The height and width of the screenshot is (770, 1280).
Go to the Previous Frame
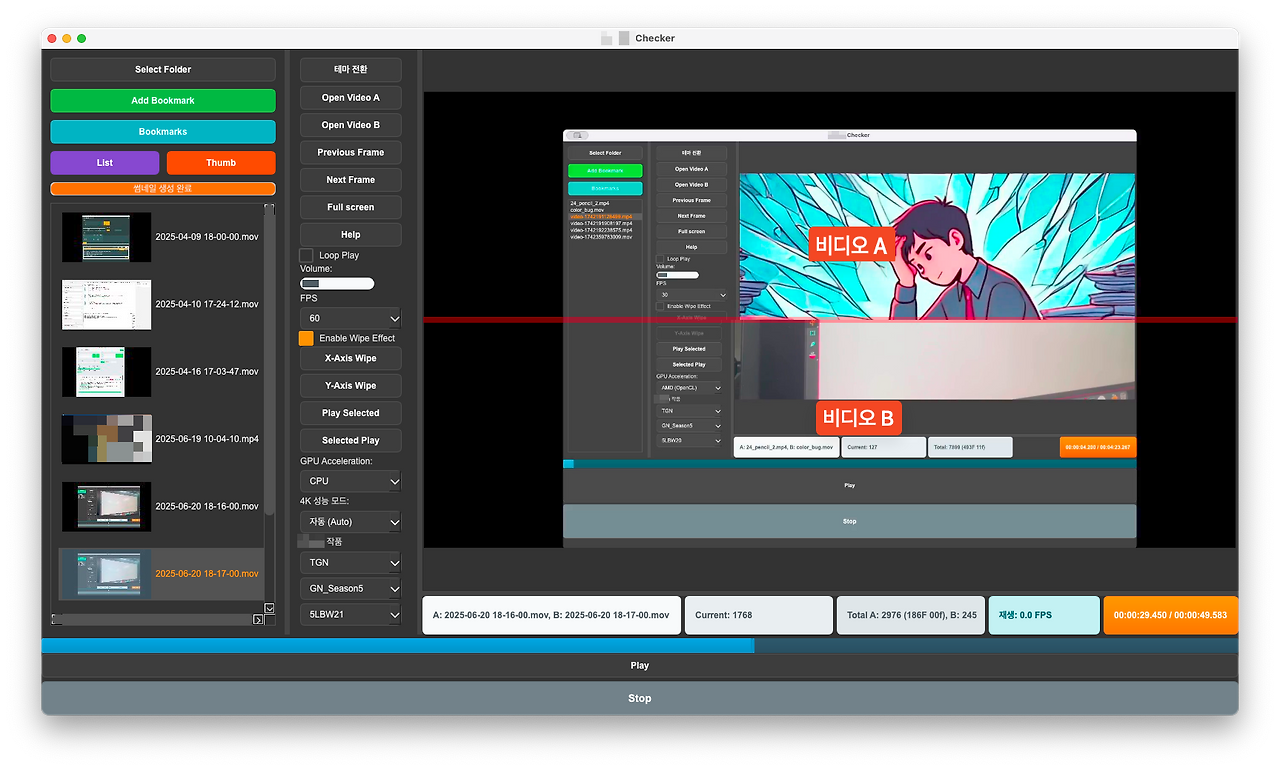pyautogui.click(x=351, y=153)
